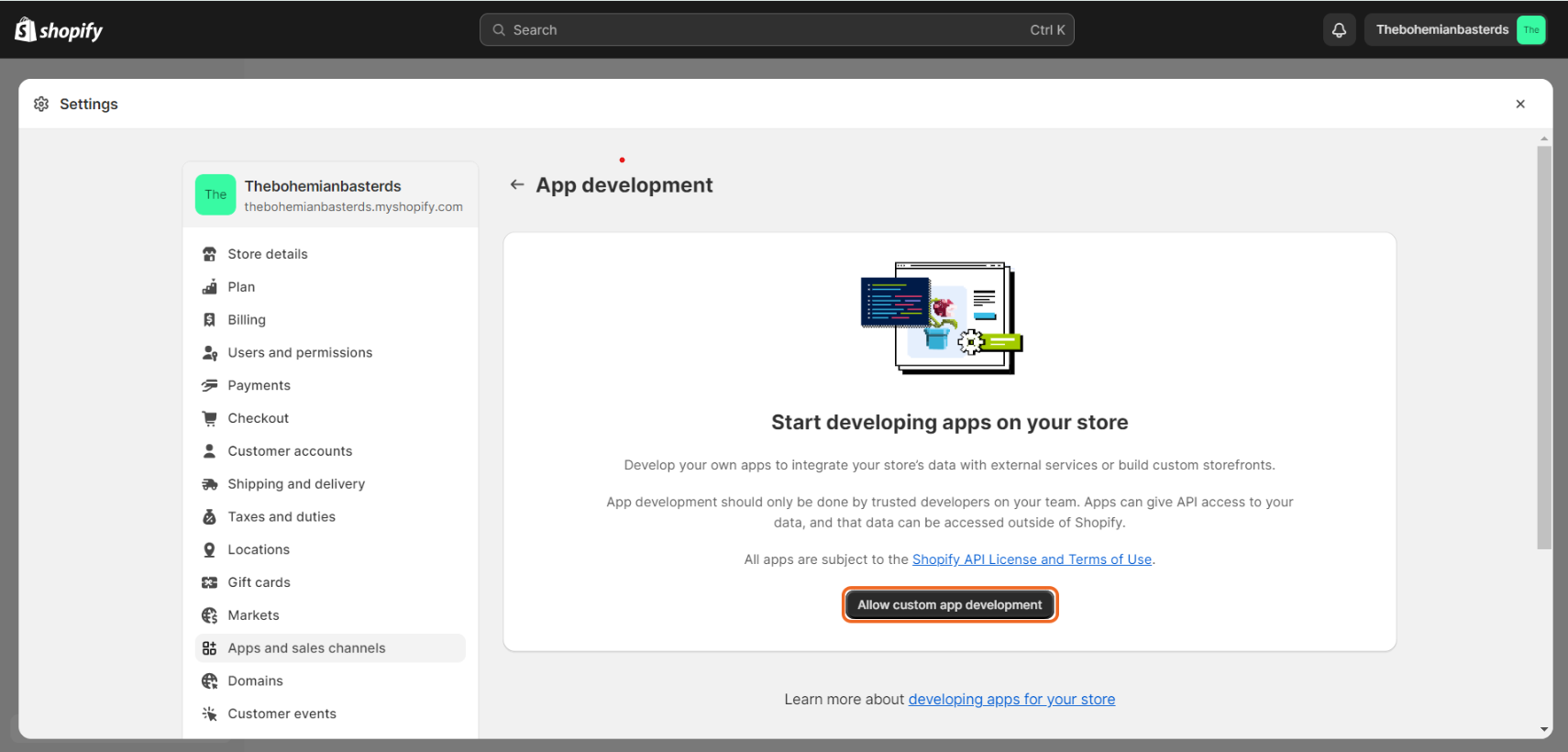Click the app development illustration
Image resolution: width=1568 pixels, height=752 pixels.
coord(942,317)
